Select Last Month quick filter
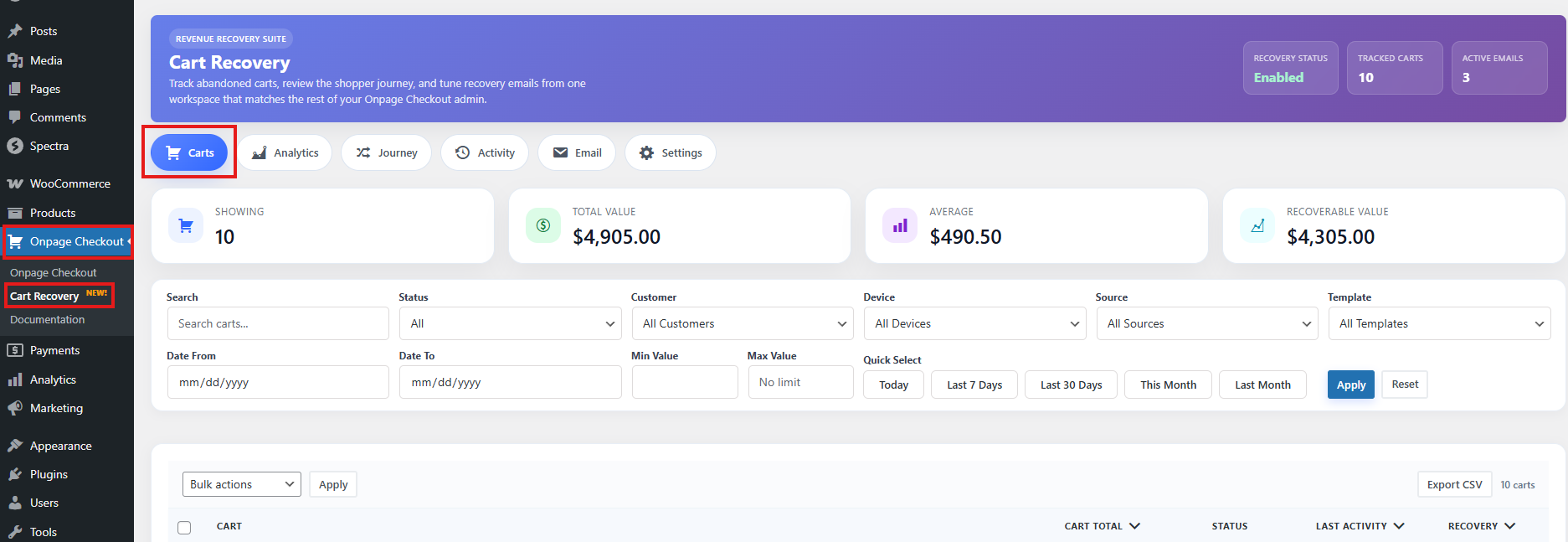 pyautogui.click(x=1262, y=385)
